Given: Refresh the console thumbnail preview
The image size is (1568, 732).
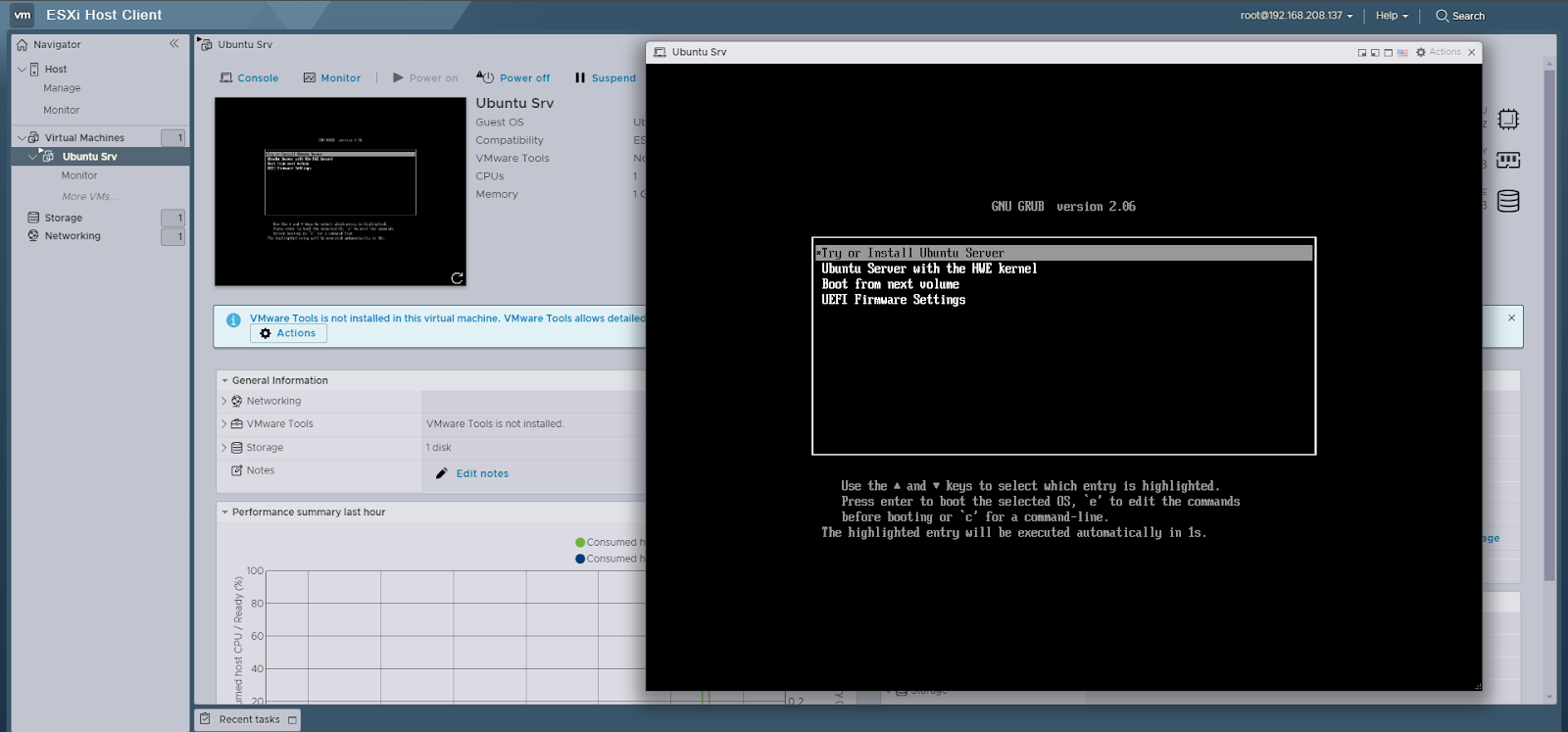Looking at the screenshot, I should 457,278.
